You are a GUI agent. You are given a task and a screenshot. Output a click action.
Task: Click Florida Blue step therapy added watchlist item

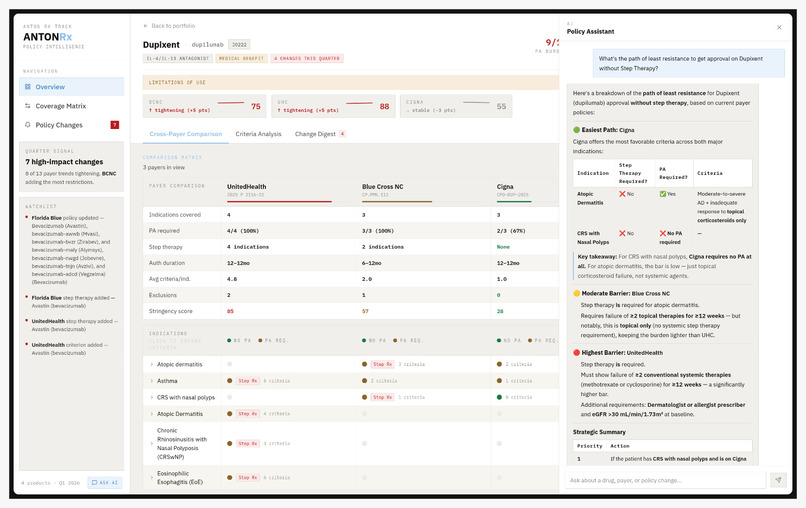pos(70,302)
